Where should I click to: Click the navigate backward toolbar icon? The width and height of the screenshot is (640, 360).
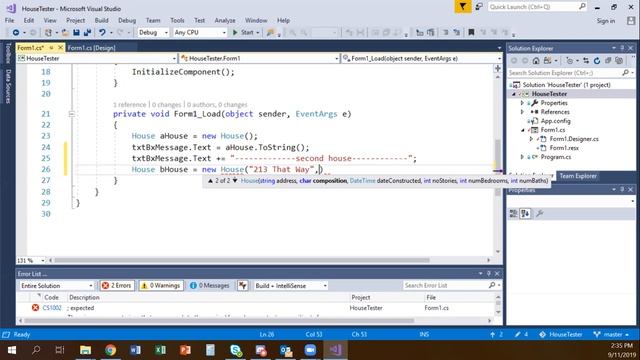point(16,32)
